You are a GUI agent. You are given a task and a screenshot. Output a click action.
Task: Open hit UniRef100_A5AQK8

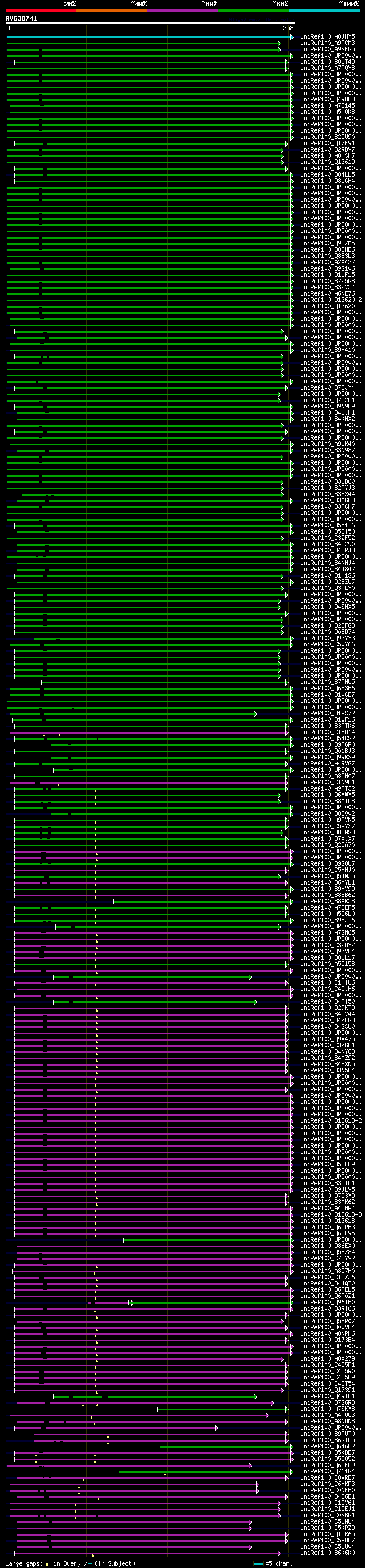[x=327, y=112]
